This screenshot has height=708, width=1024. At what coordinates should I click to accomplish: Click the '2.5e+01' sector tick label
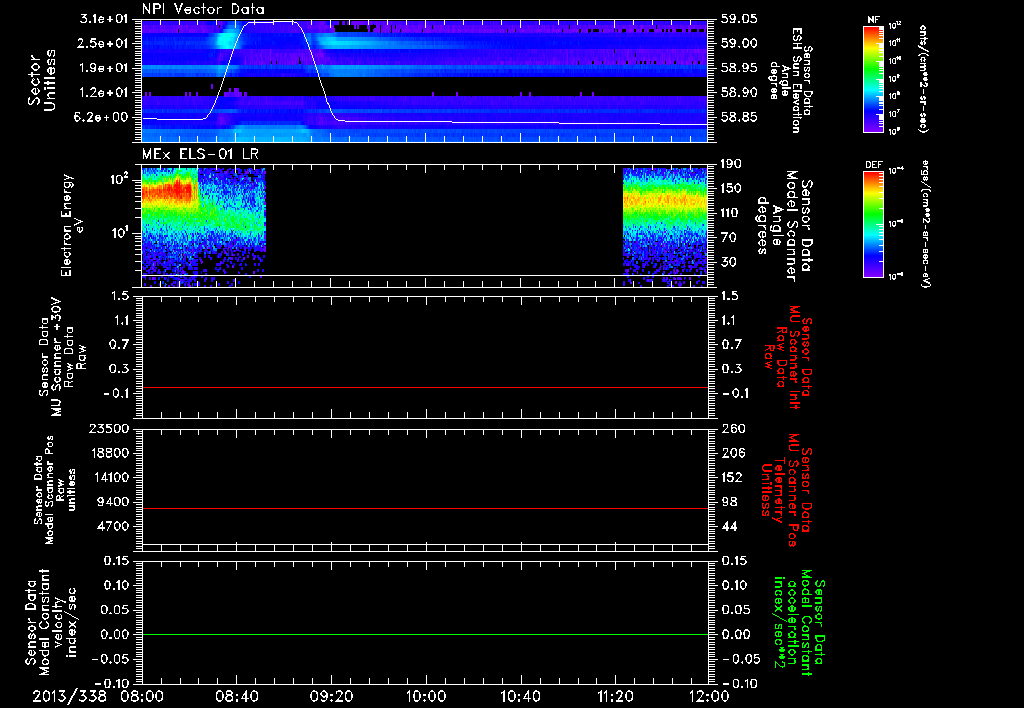tap(104, 43)
